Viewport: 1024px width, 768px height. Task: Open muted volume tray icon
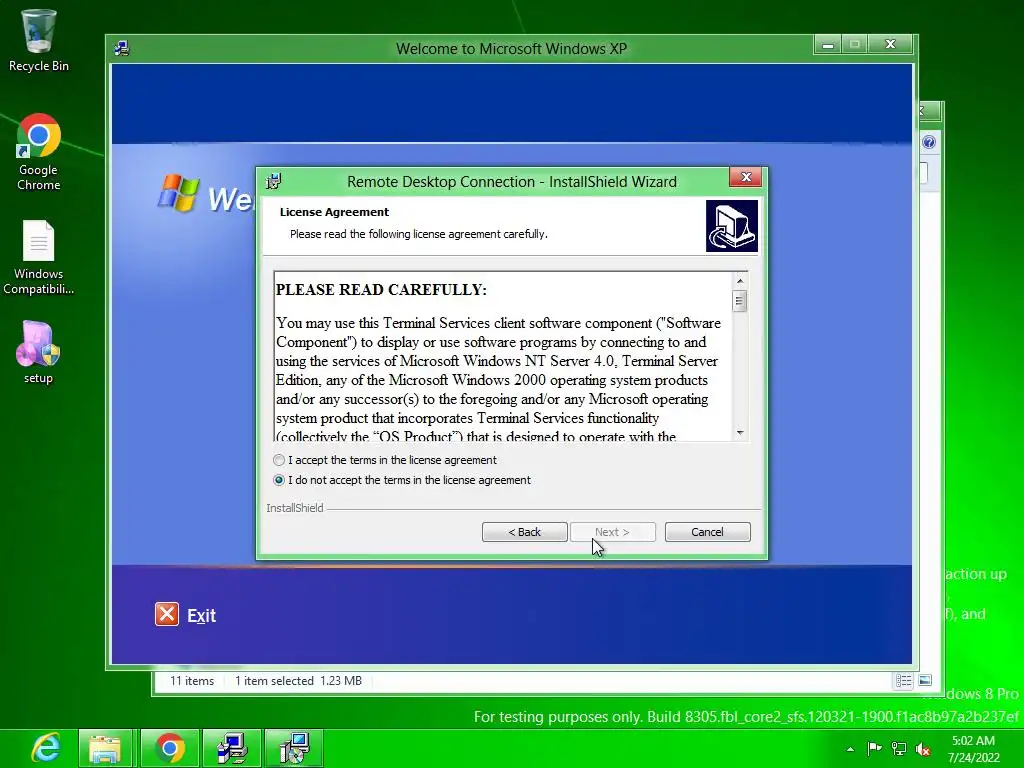click(x=923, y=749)
